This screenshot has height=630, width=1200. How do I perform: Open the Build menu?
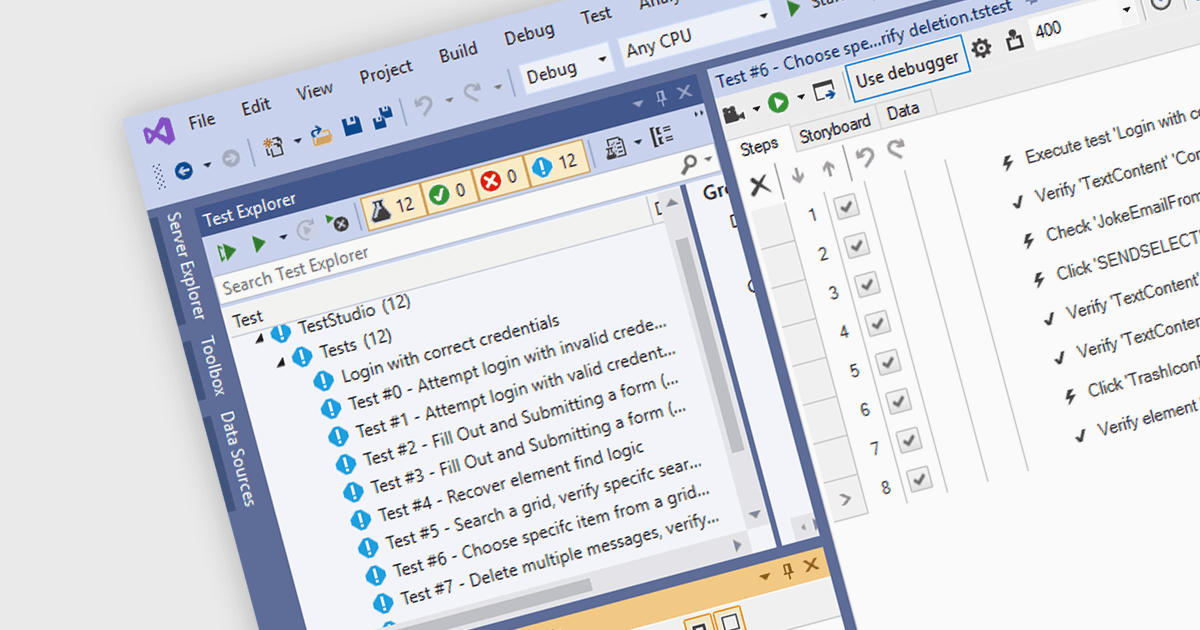[458, 52]
